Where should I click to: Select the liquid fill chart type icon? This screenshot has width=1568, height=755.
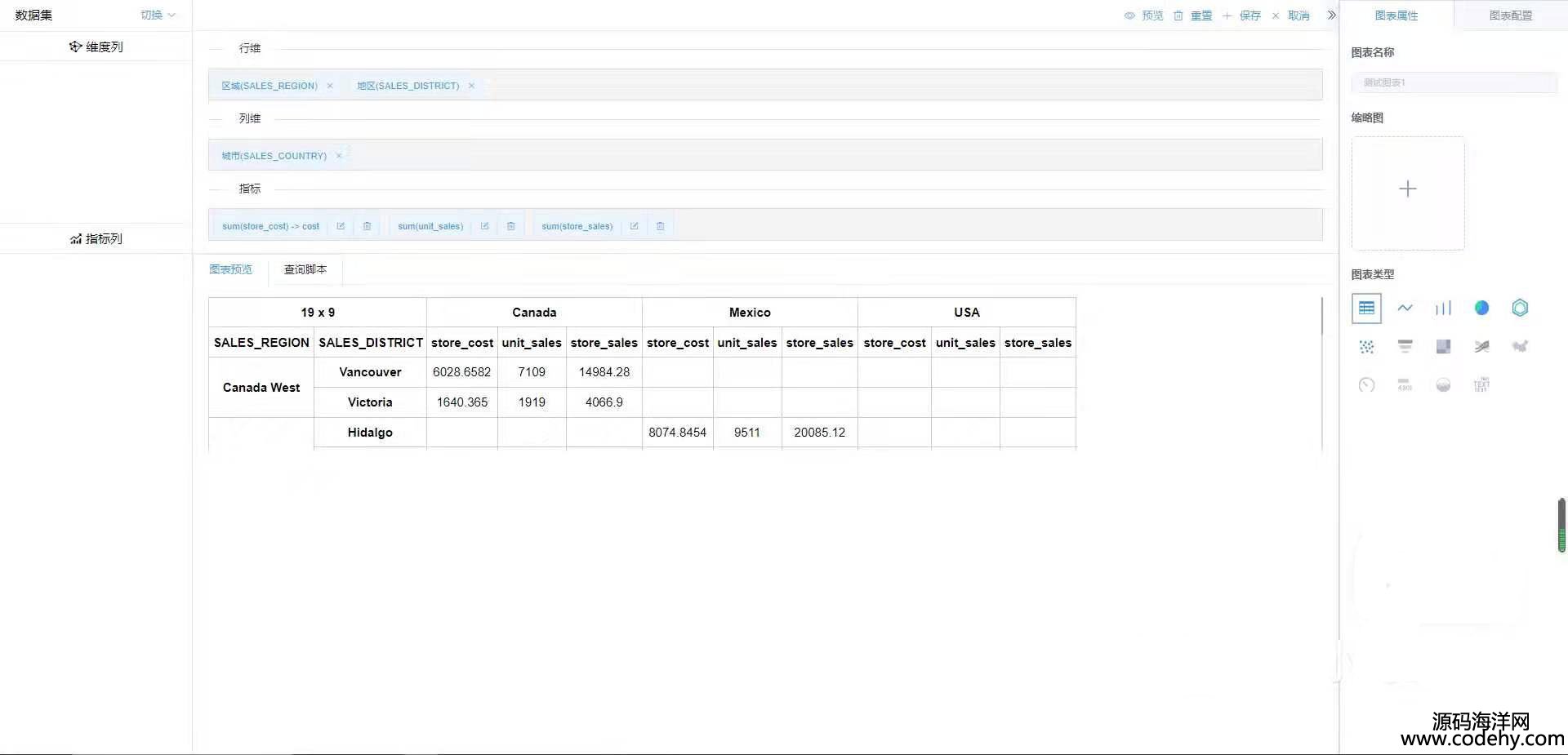coord(1443,385)
